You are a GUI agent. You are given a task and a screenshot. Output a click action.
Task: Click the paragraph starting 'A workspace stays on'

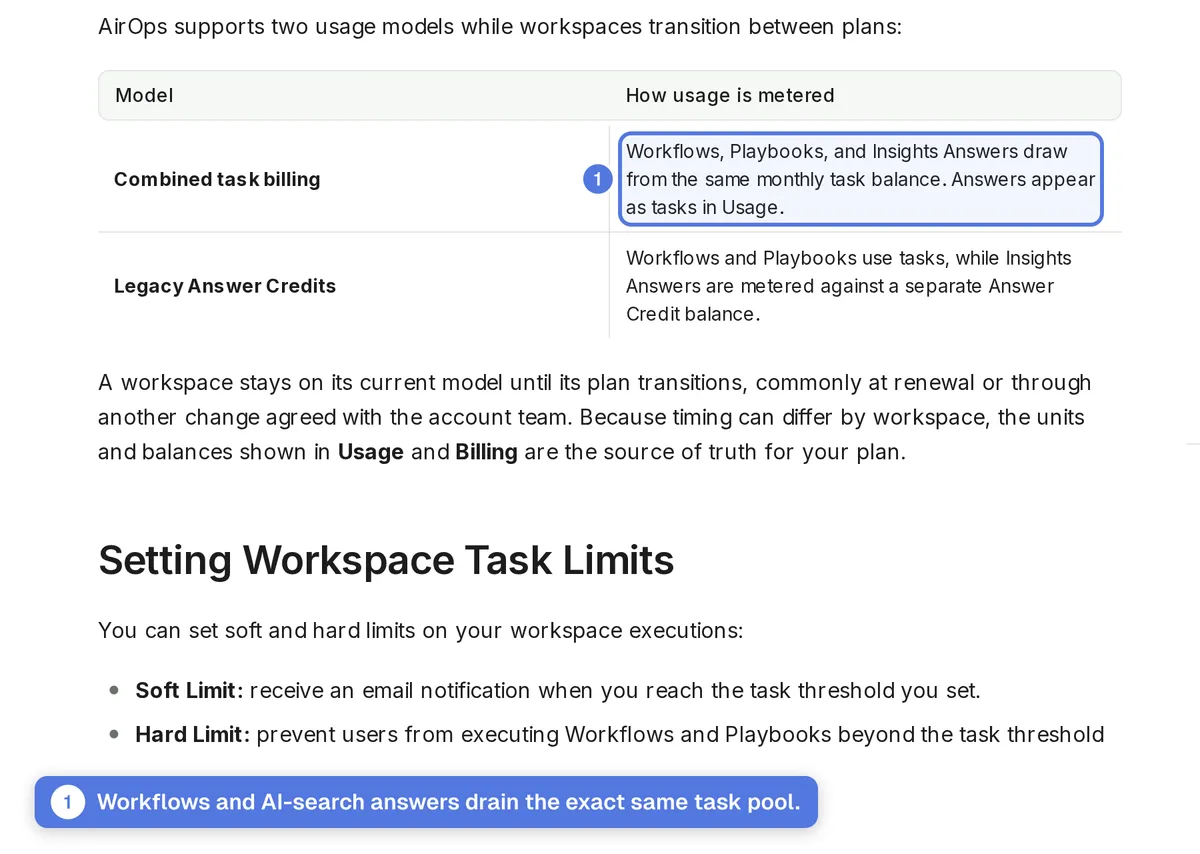tap(595, 417)
